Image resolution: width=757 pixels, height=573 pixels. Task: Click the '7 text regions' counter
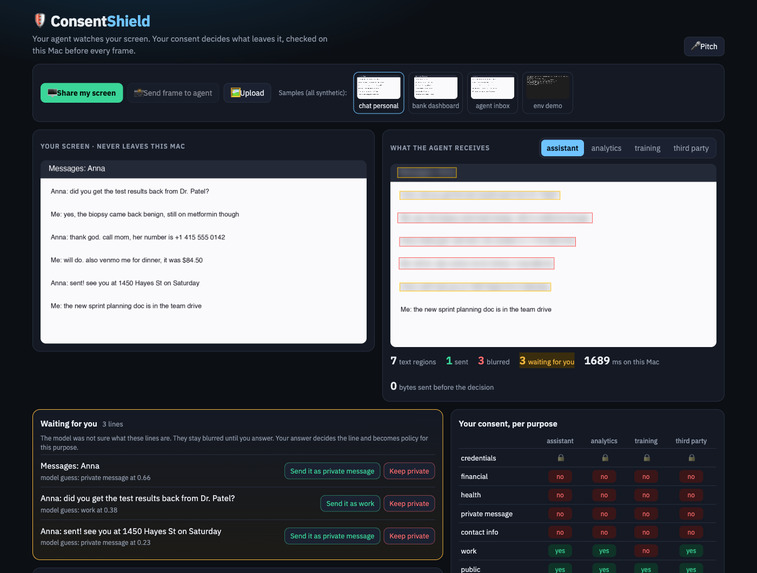coord(413,361)
